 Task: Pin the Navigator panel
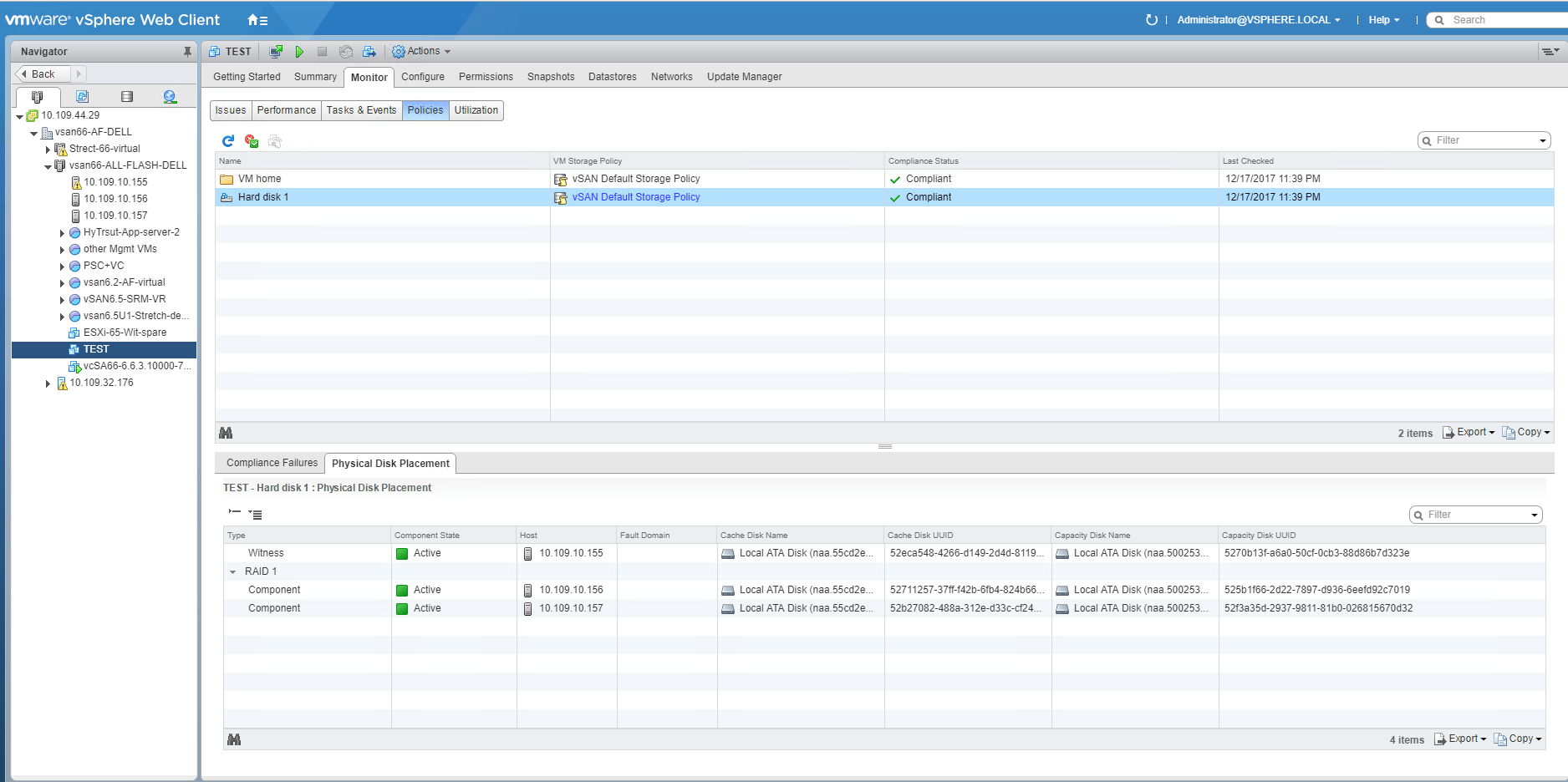click(x=187, y=52)
